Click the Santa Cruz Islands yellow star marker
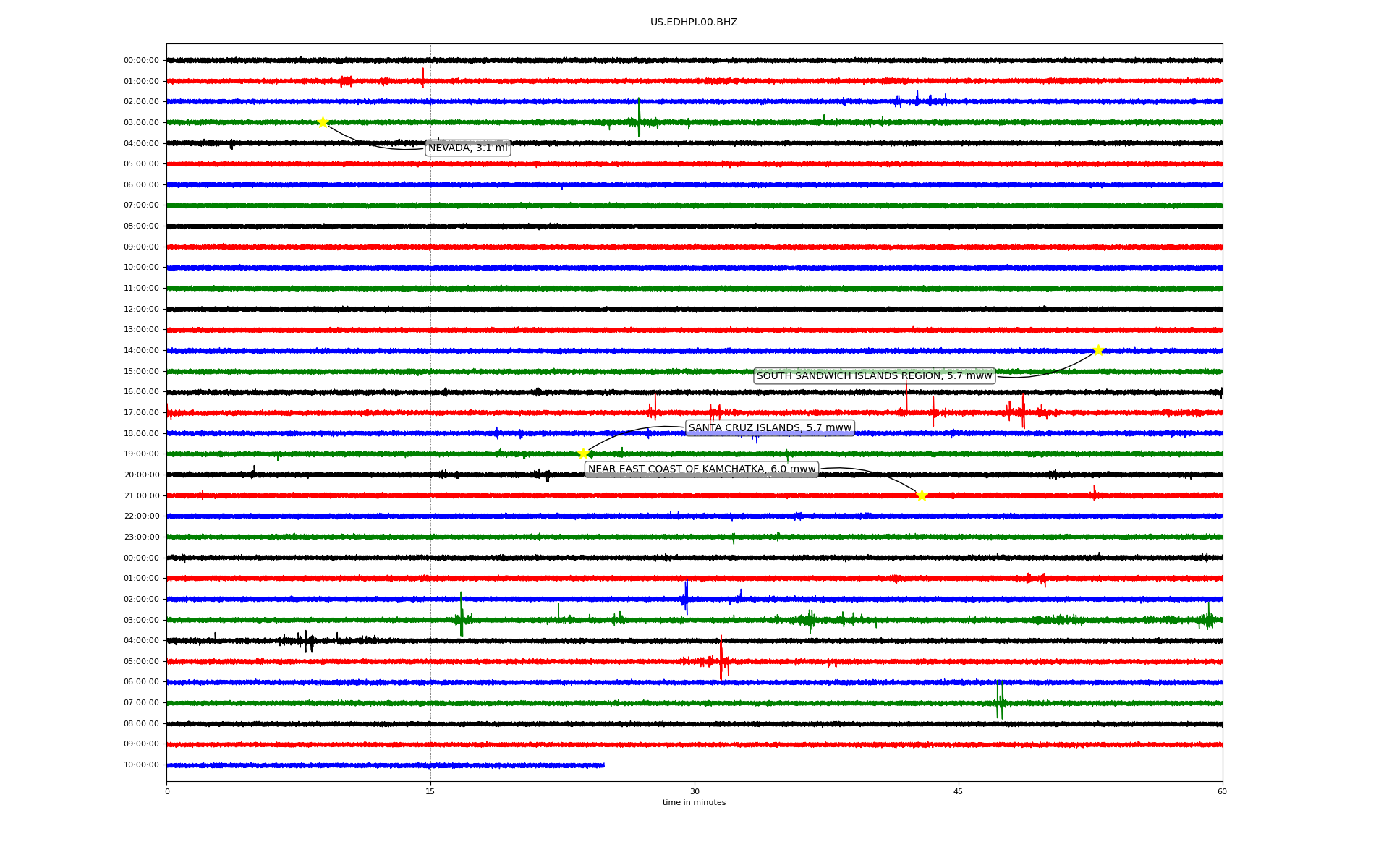The width and height of the screenshot is (1389, 868). click(x=583, y=454)
